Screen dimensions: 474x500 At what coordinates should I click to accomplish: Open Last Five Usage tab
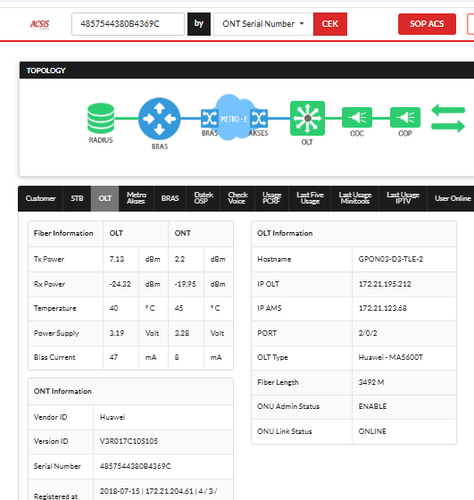pyautogui.click(x=310, y=198)
